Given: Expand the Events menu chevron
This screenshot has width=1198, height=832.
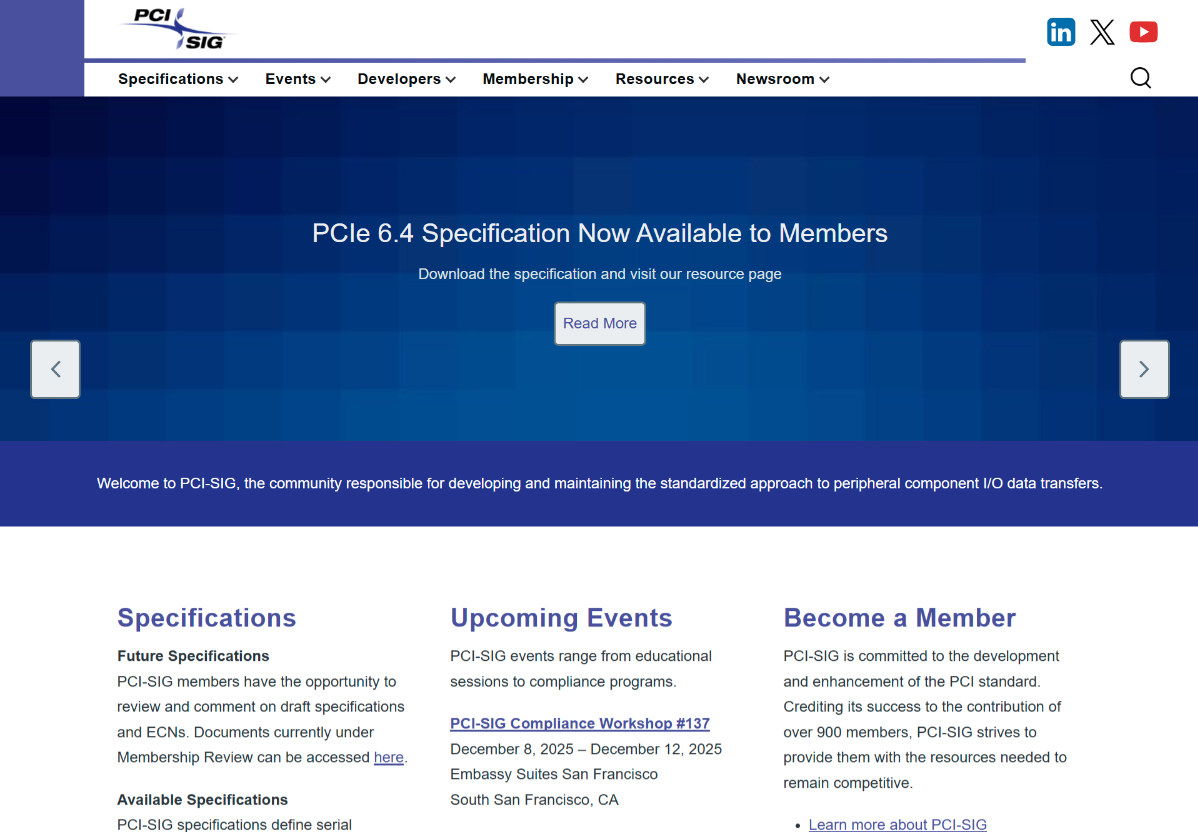Looking at the screenshot, I should pyautogui.click(x=325, y=79).
